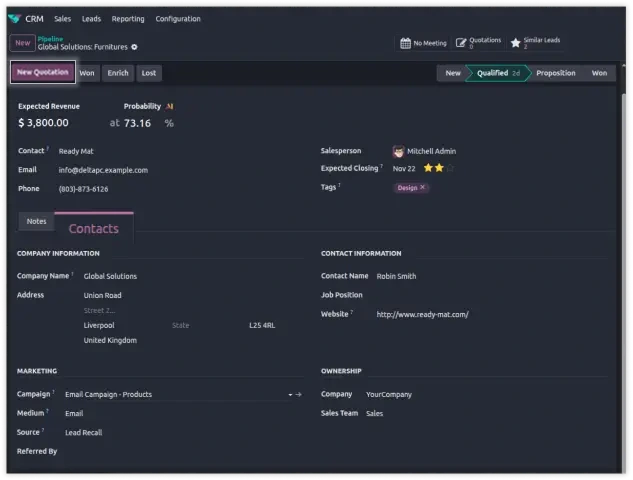Remove the Design tag with its x
The image size is (633, 480).
423,187
